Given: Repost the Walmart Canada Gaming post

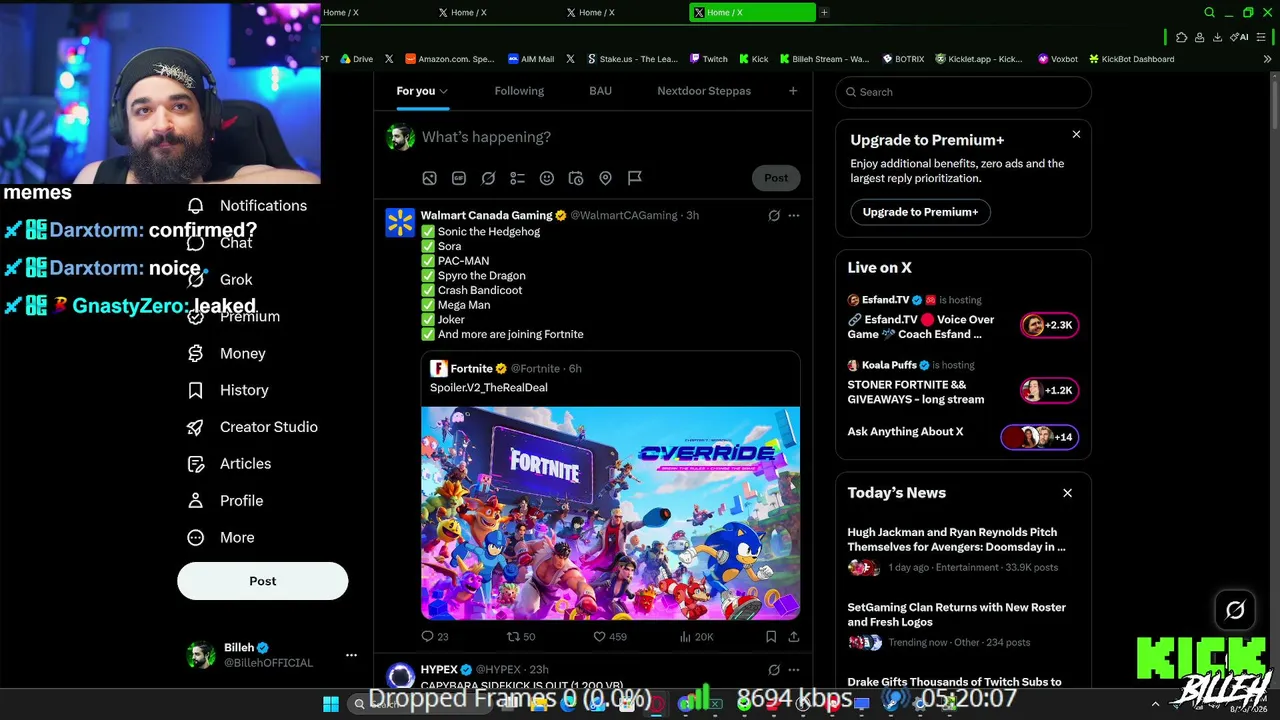Looking at the screenshot, I should coord(521,636).
